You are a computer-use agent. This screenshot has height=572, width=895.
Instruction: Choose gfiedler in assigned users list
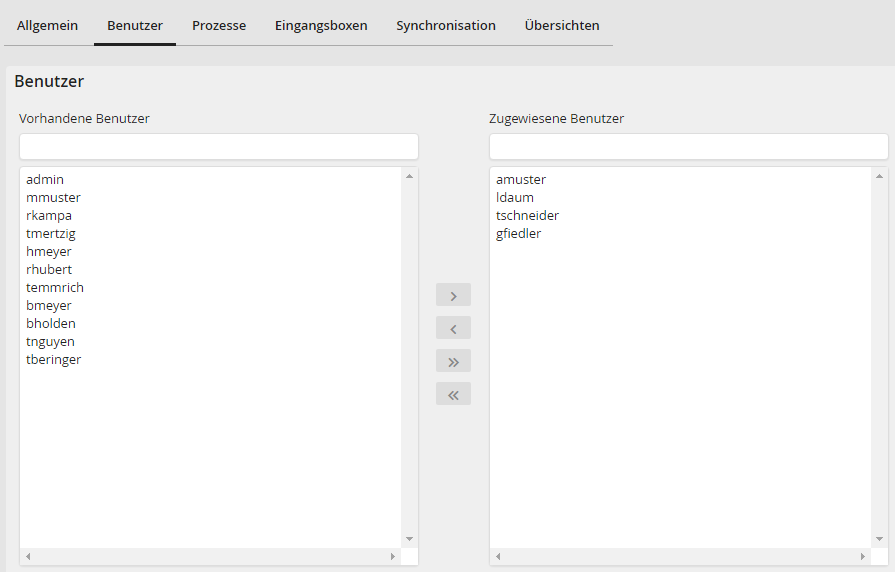point(518,234)
